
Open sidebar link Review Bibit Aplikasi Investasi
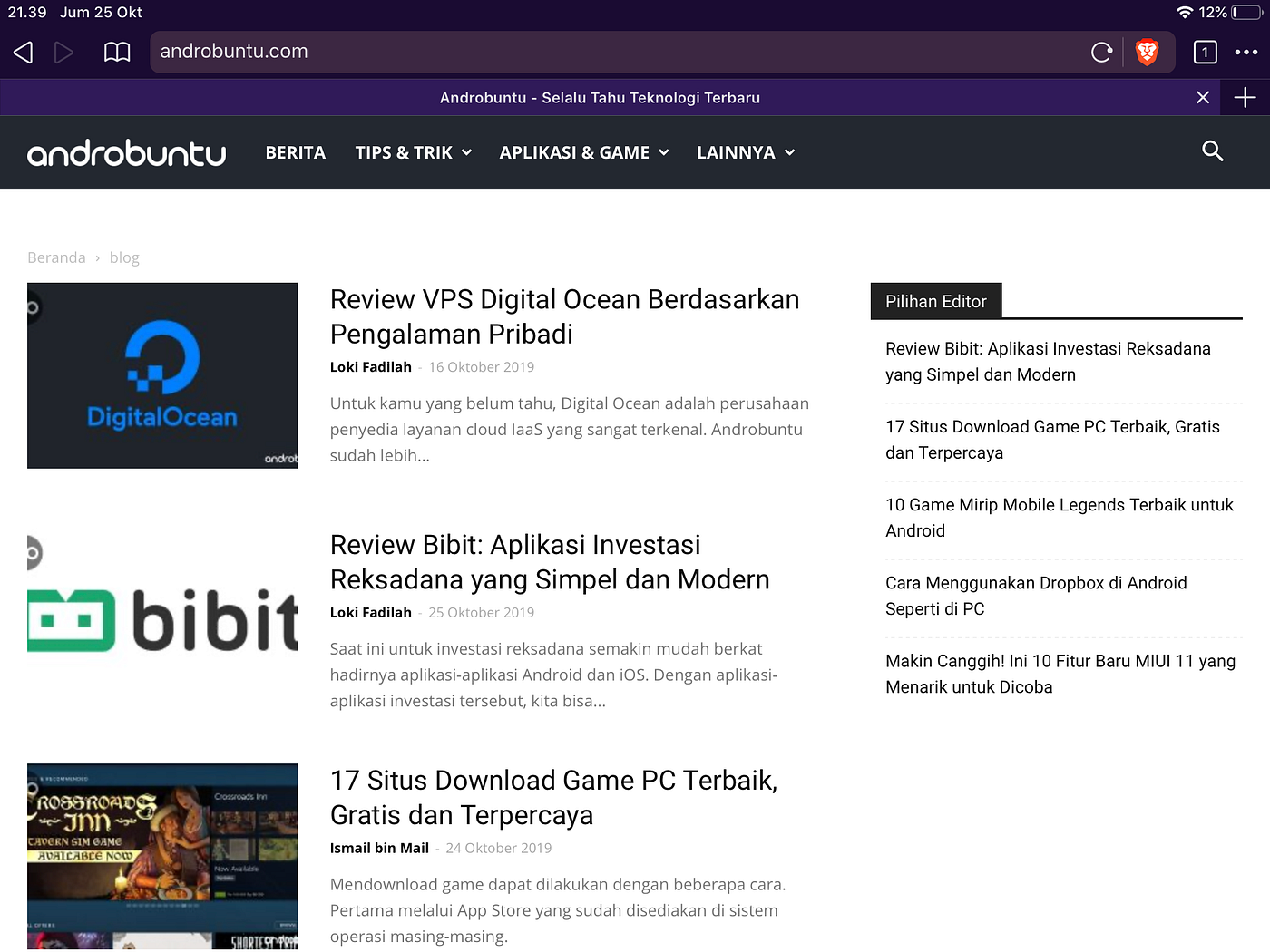[1048, 362]
